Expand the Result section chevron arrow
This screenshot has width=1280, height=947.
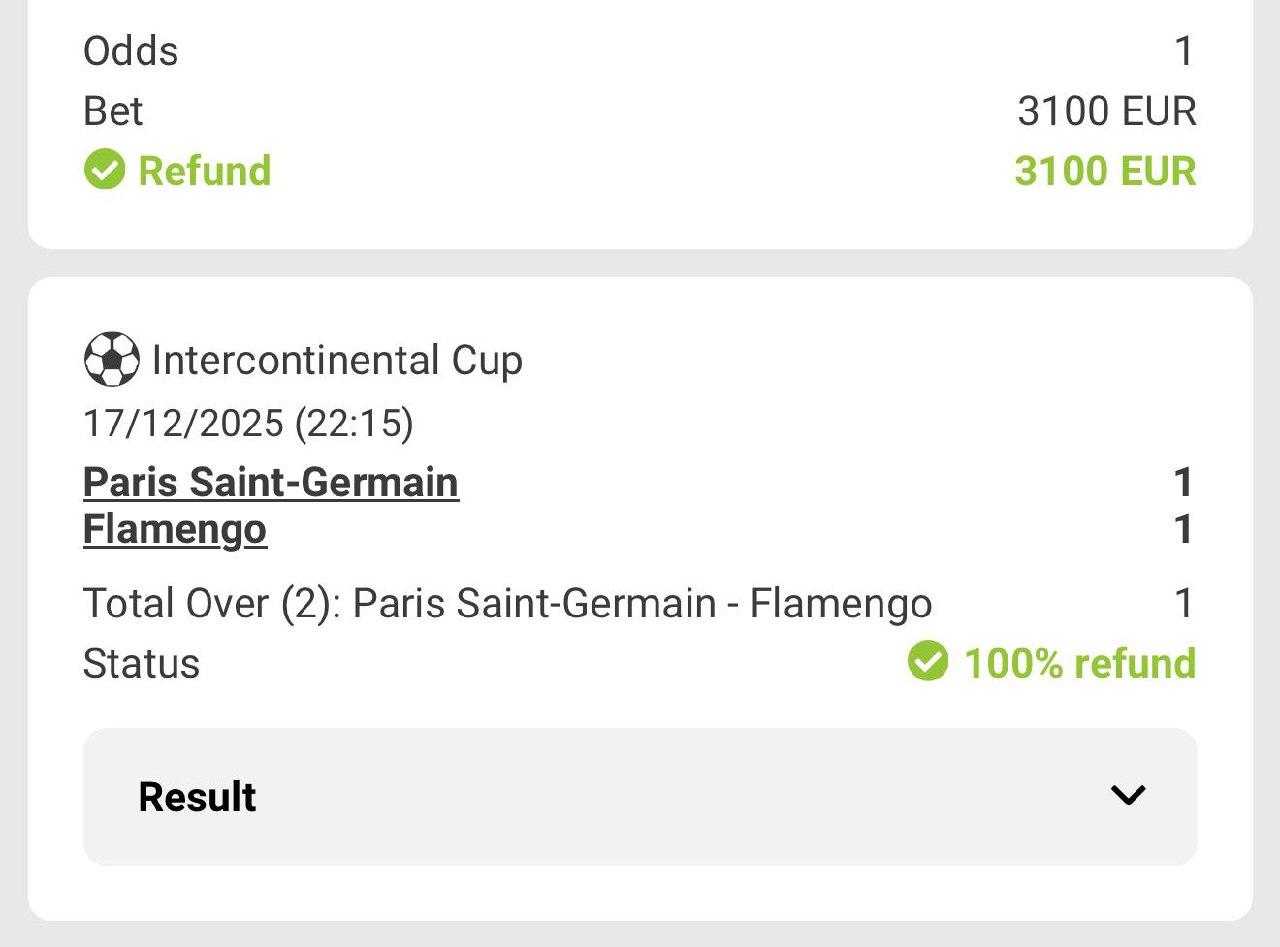pyautogui.click(x=1128, y=795)
